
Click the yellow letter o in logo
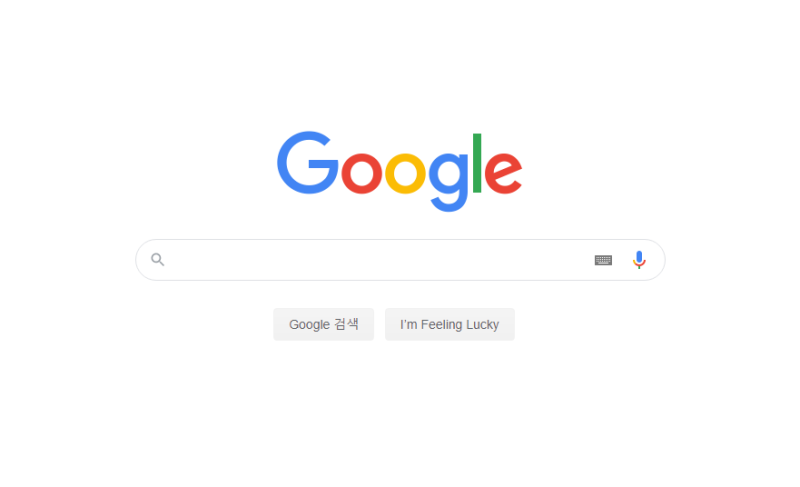click(x=405, y=173)
